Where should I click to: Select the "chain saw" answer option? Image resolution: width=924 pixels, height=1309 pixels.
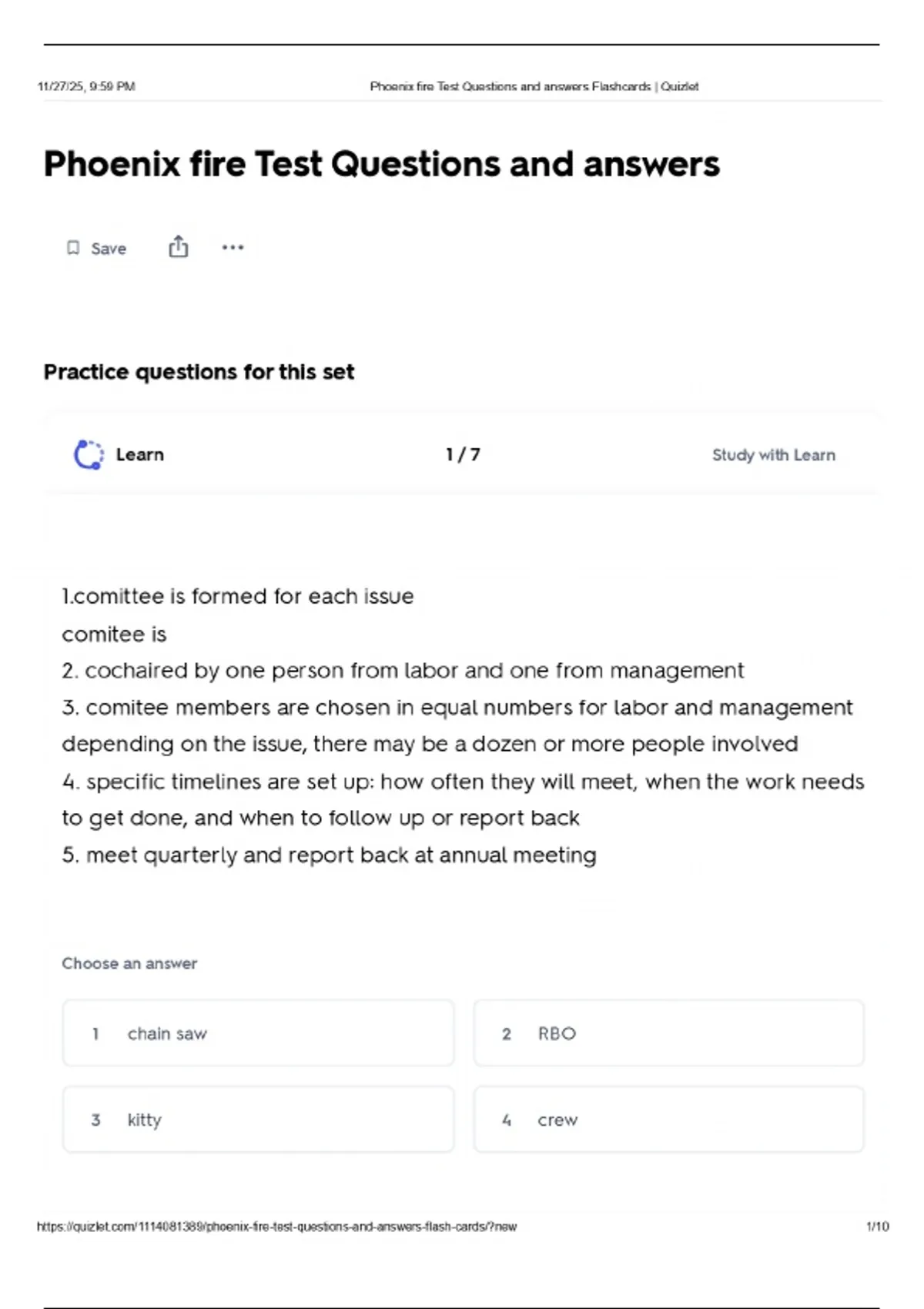(x=258, y=1033)
